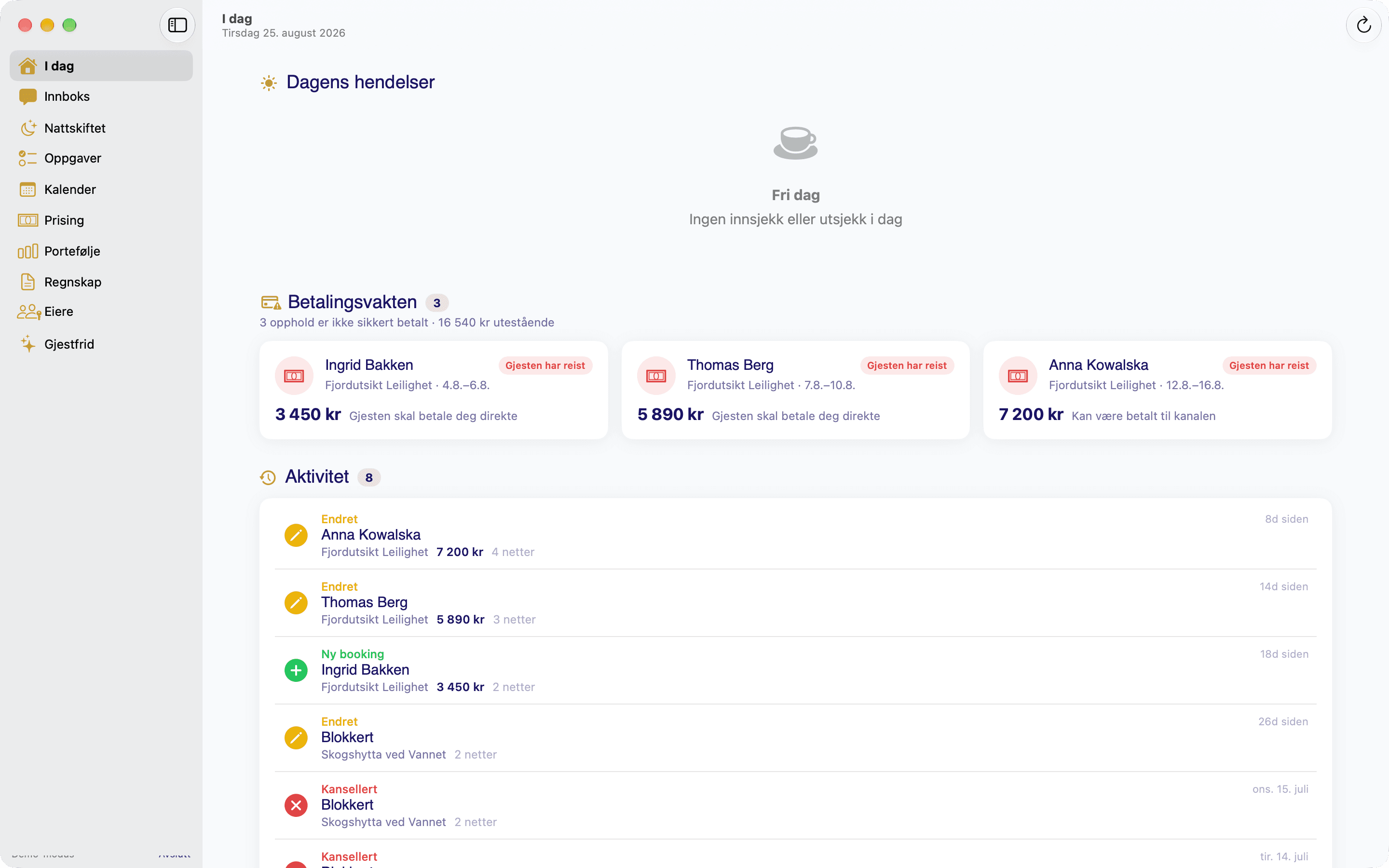
Task: Open the Prising section
Action: tap(101, 220)
